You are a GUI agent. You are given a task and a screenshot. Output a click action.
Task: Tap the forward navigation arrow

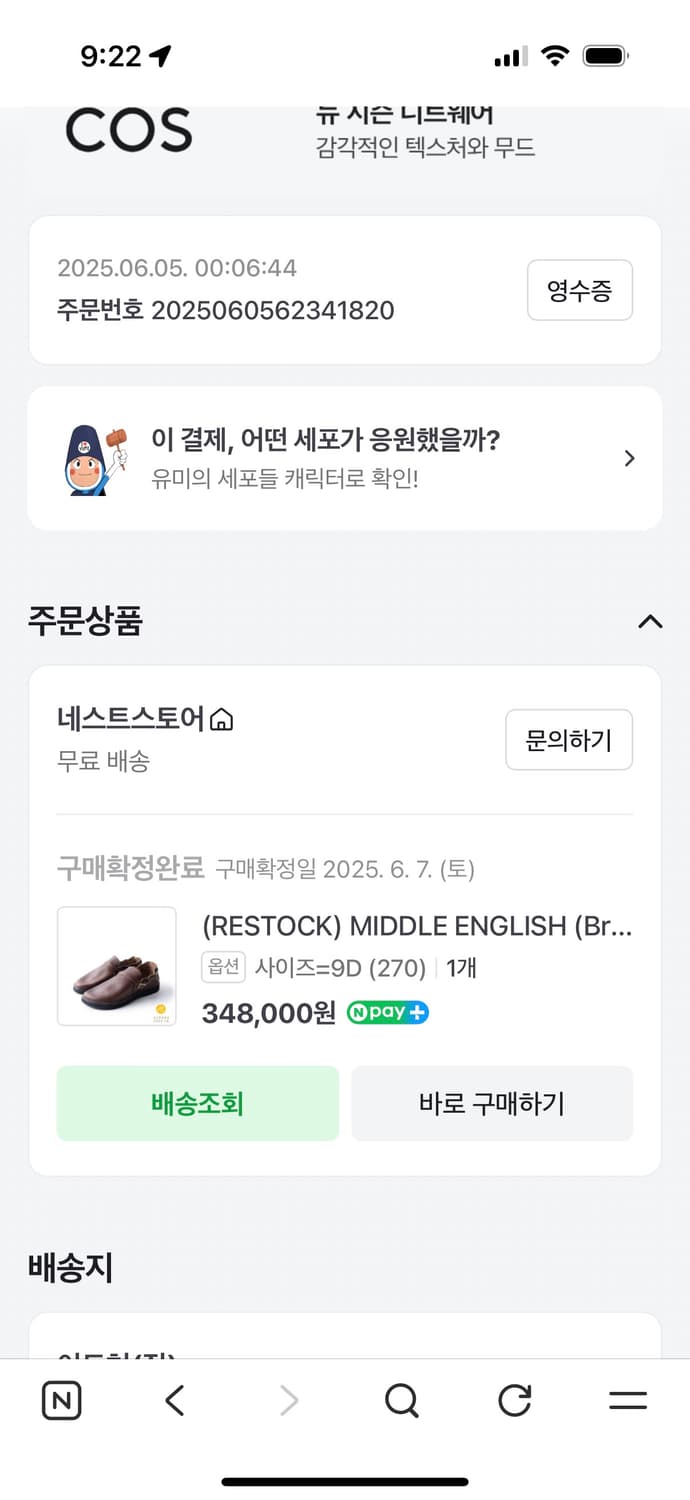(288, 1400)
